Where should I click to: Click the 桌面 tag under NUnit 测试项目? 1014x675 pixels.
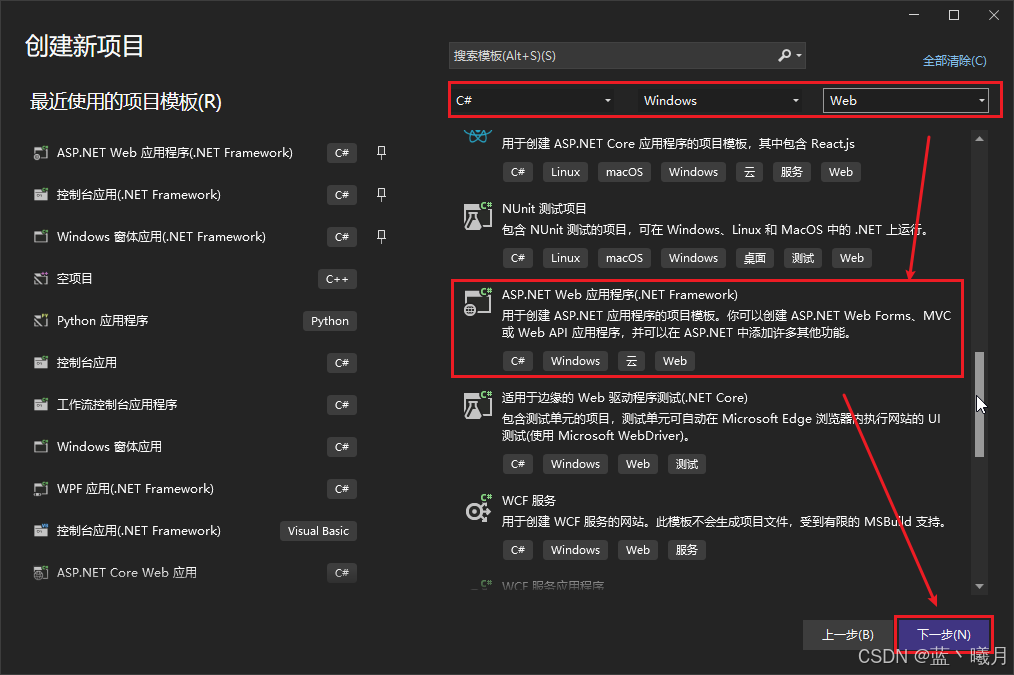(755, 258)
